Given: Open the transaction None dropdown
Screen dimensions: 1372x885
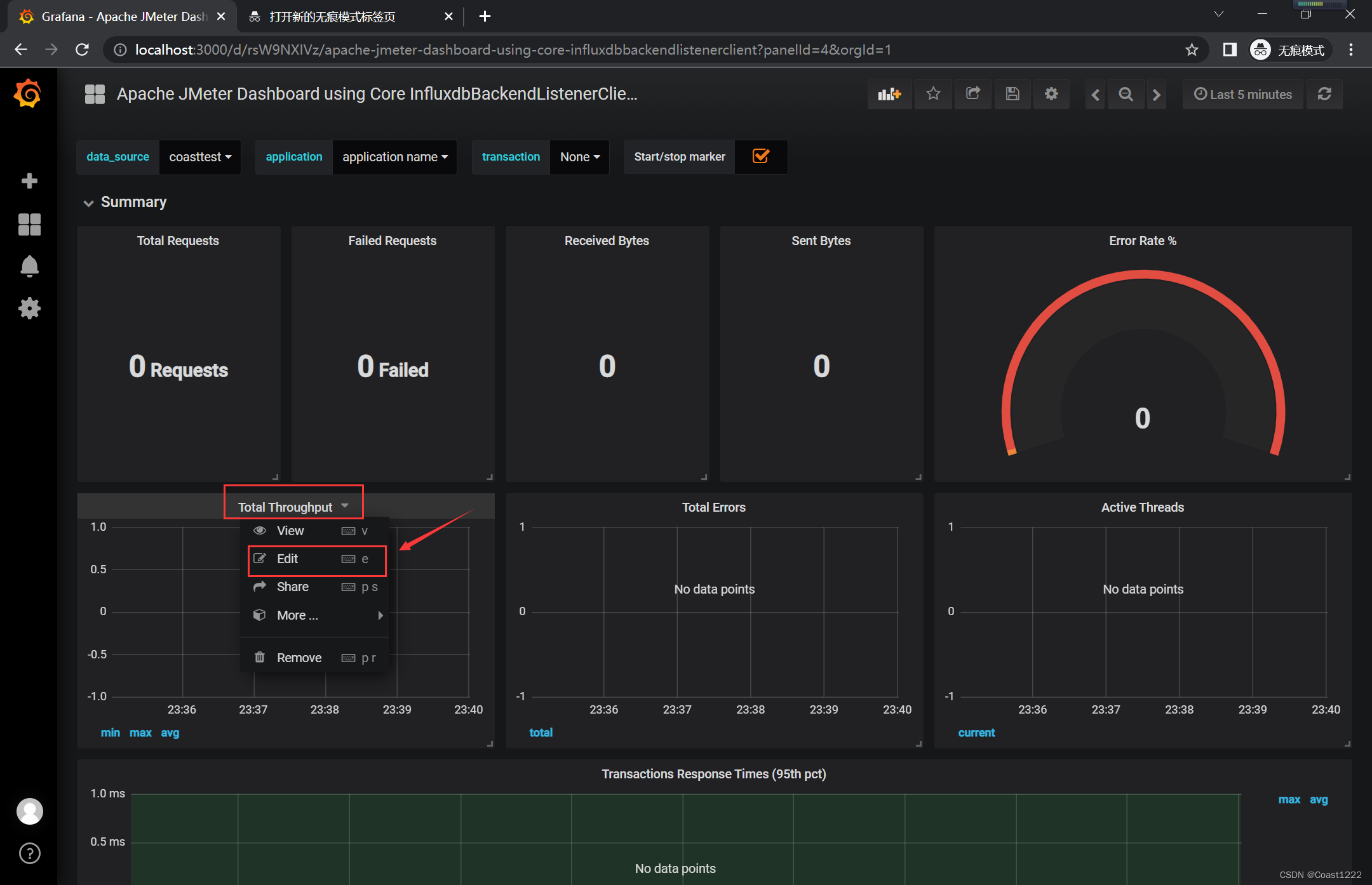Looking at the screenshot, I should click(579, 157).
